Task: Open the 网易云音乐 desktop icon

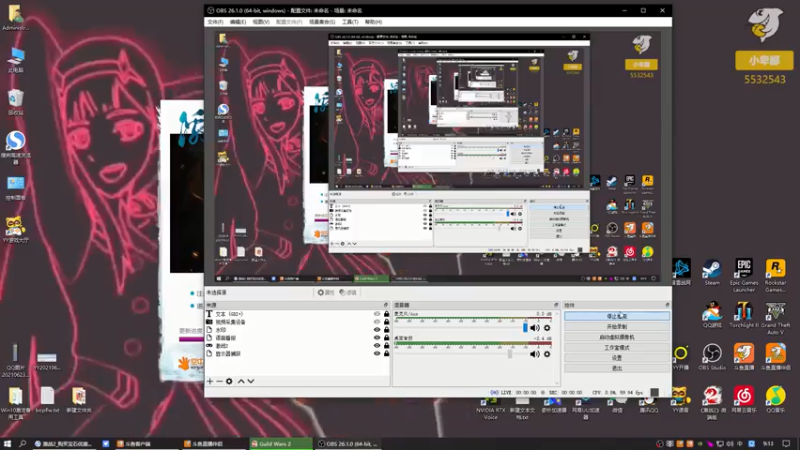Action: click(744, 399)
